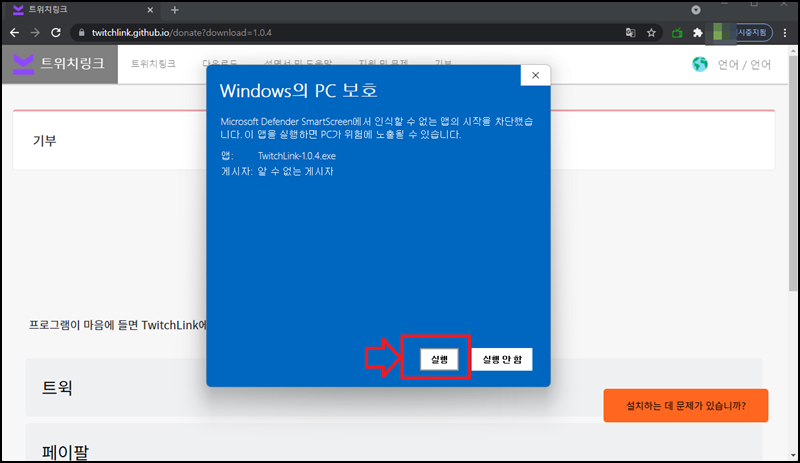Click the orange 설치하는 데 문제가 있습니까? button
Screen dimensions: 800x463
(x=686, y=406)
